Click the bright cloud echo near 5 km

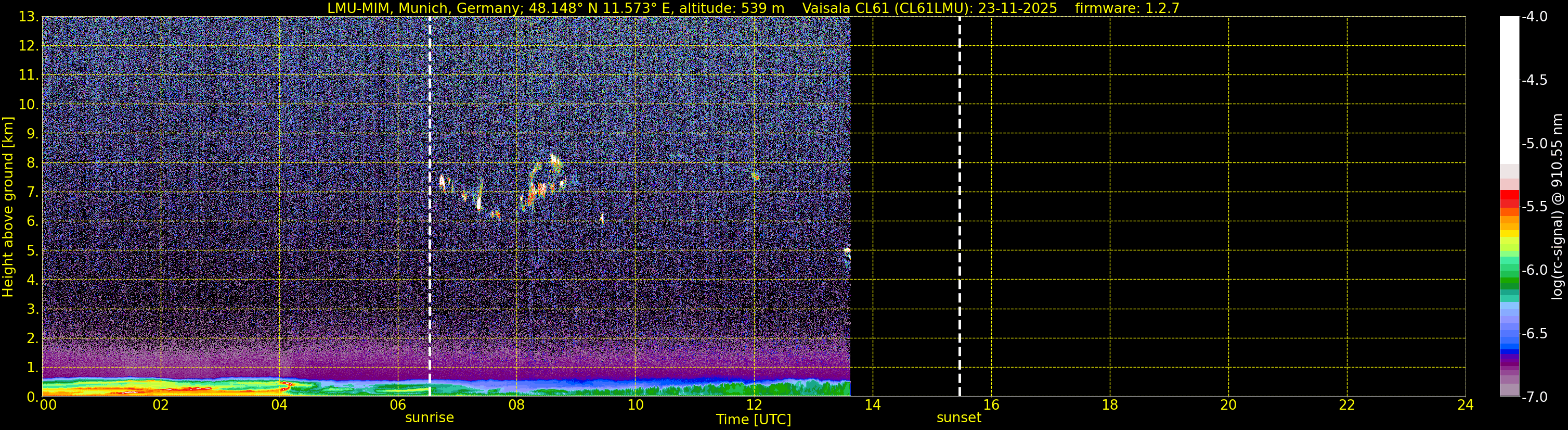tap(847, 250)
